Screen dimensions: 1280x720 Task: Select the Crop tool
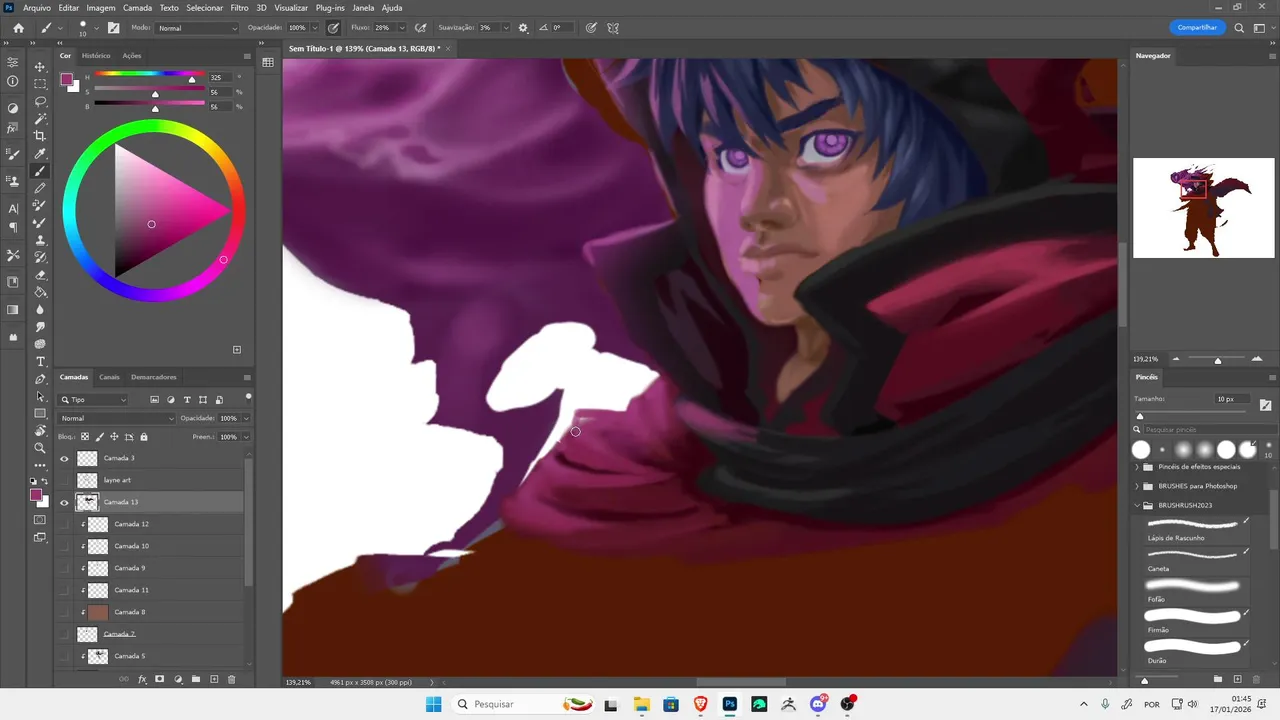coord(40,136)
